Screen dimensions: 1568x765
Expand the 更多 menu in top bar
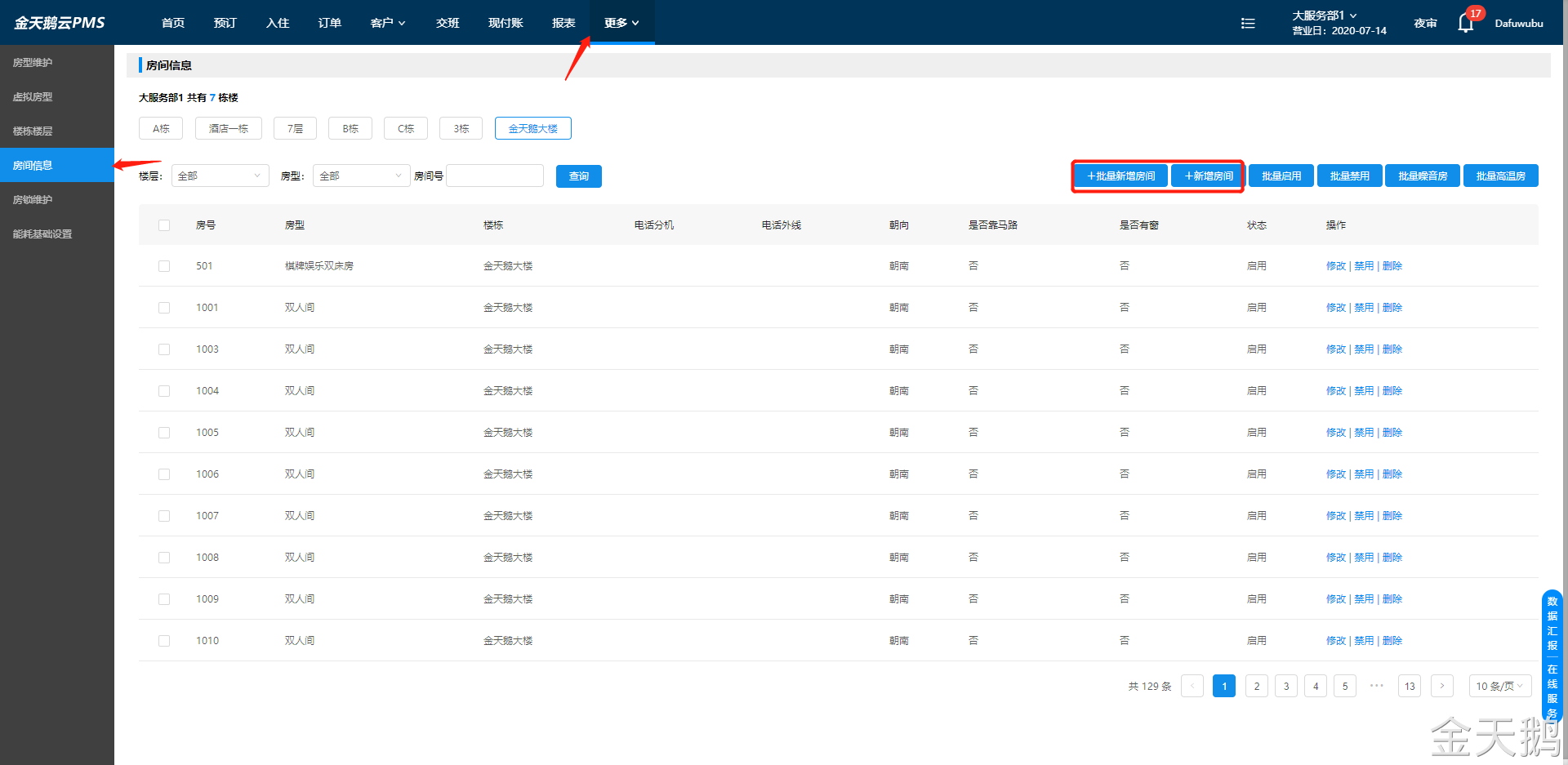coord(621,23)
